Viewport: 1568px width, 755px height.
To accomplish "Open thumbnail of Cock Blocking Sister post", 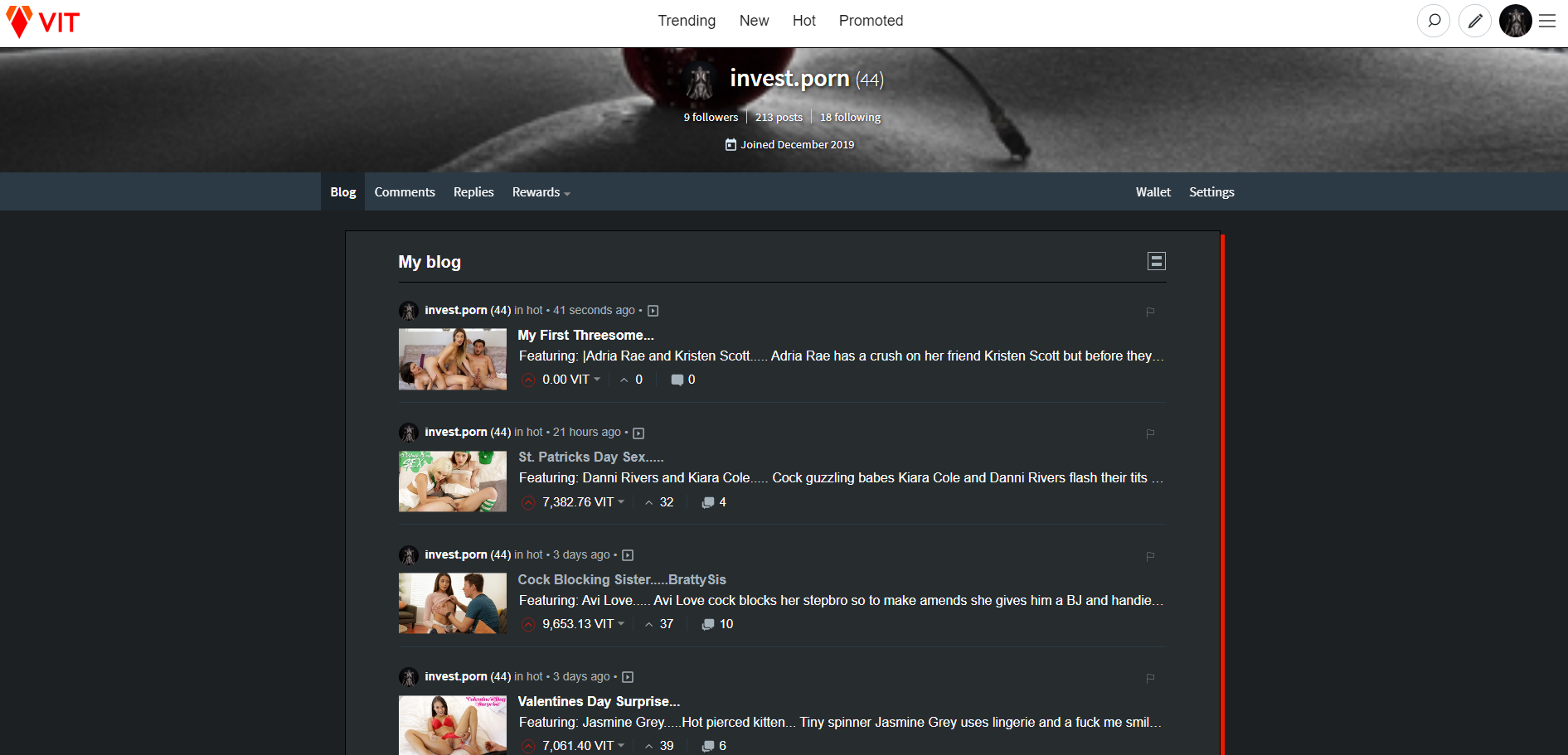I will (453, 603).
